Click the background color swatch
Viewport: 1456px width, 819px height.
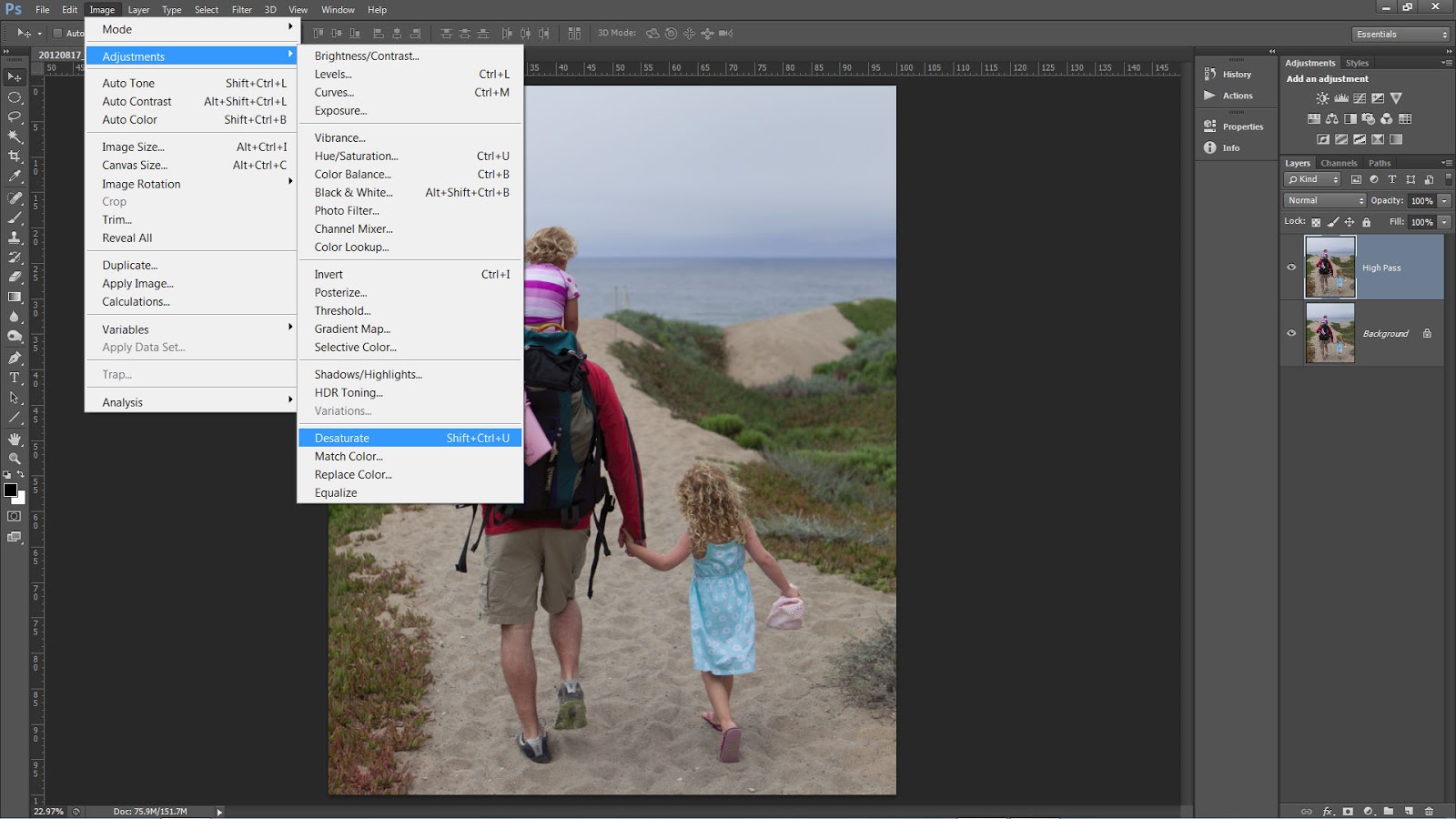(x=20, y=499)
